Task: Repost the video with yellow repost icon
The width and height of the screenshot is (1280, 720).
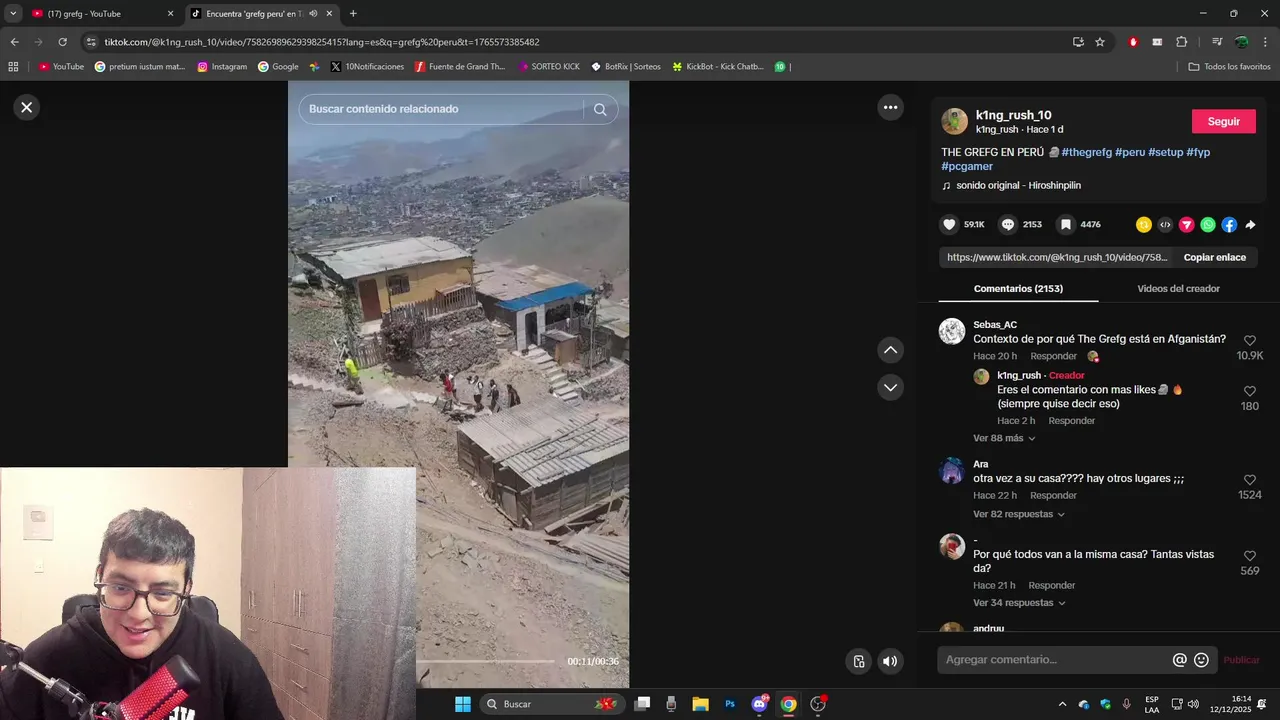Action: pyautogui.click(x=1144, y=225)
